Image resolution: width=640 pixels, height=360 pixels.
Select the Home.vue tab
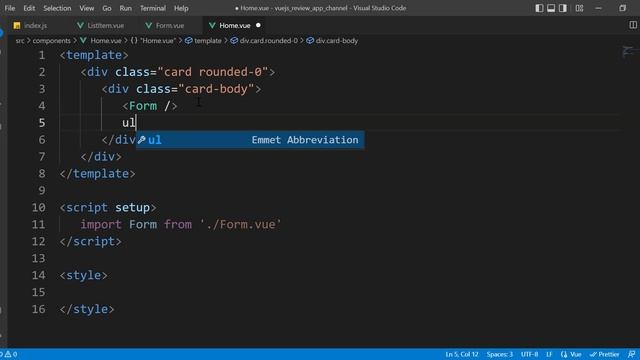click(235, 25)
